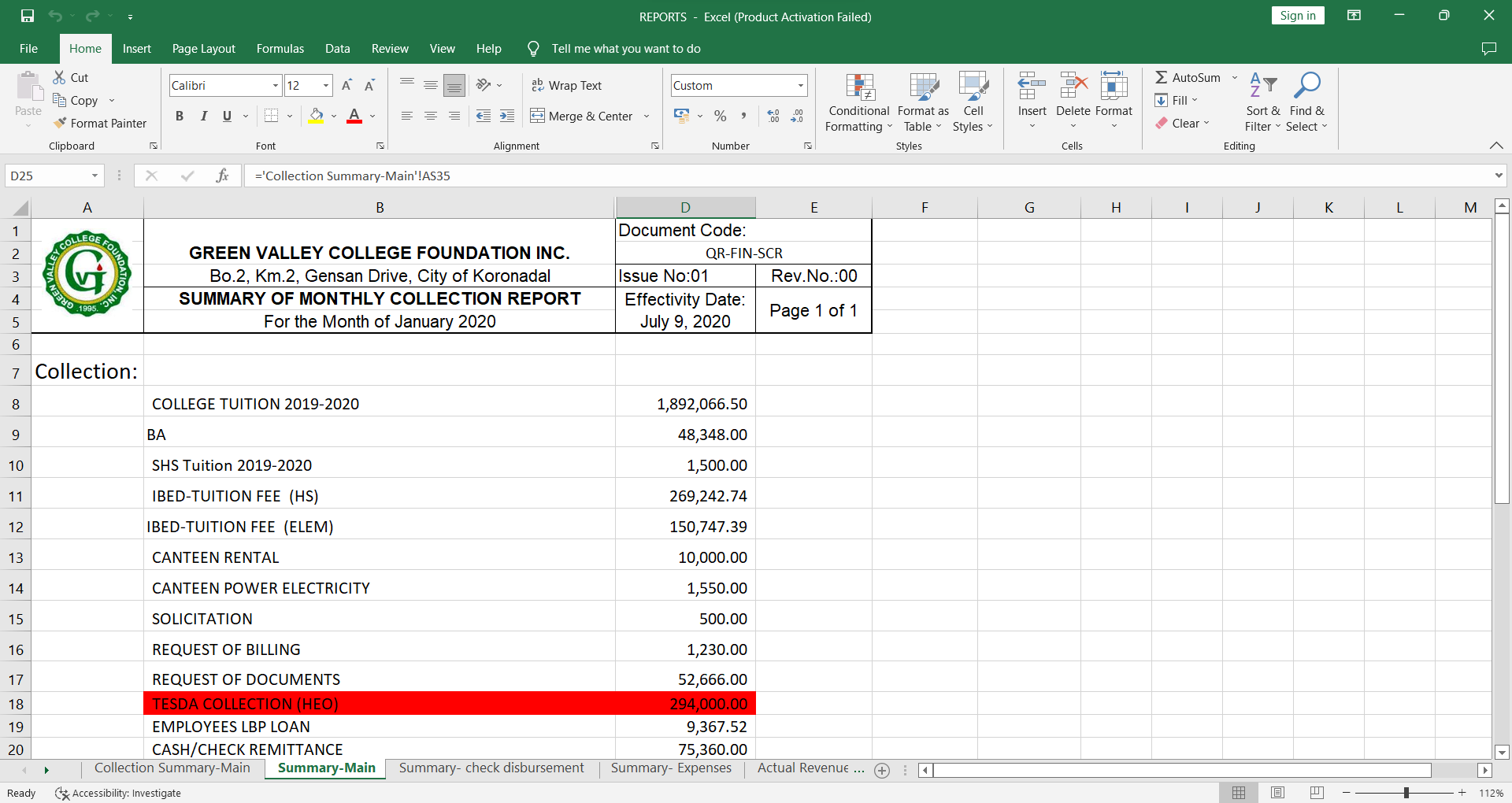1512x803 pixels.
Task: Increase font size with large A icon
Action: pyautogui.click(x=346, y=85)
